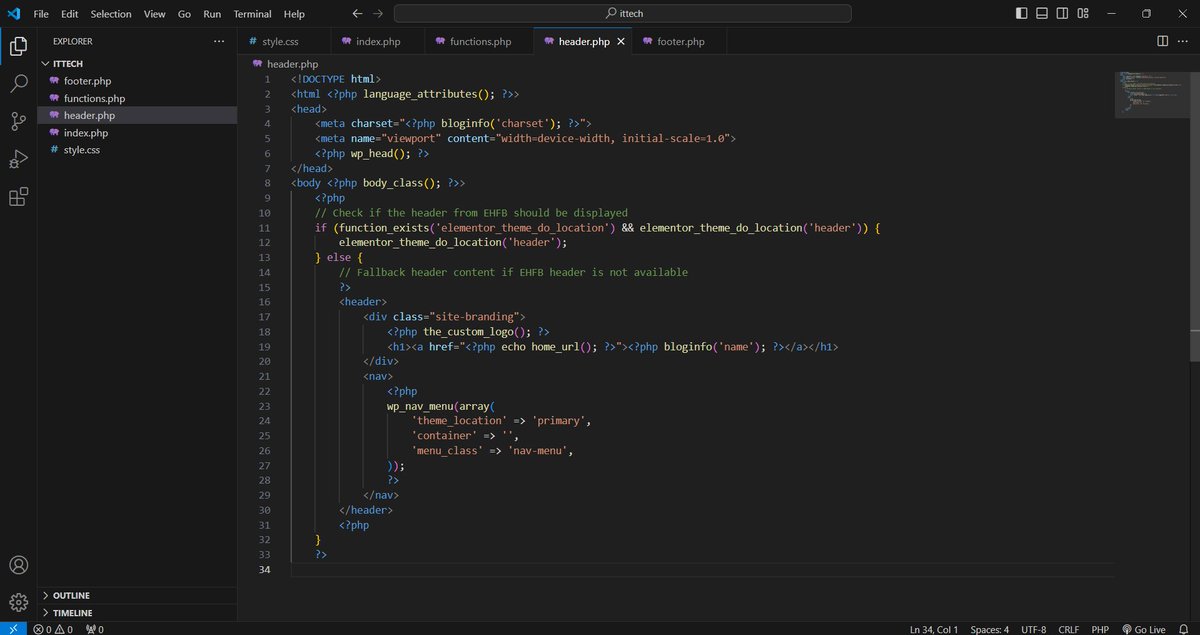This screenshot has width=1200, height=635.
Task: Split the editor to the right
Action: click(x=1163, y=41)
